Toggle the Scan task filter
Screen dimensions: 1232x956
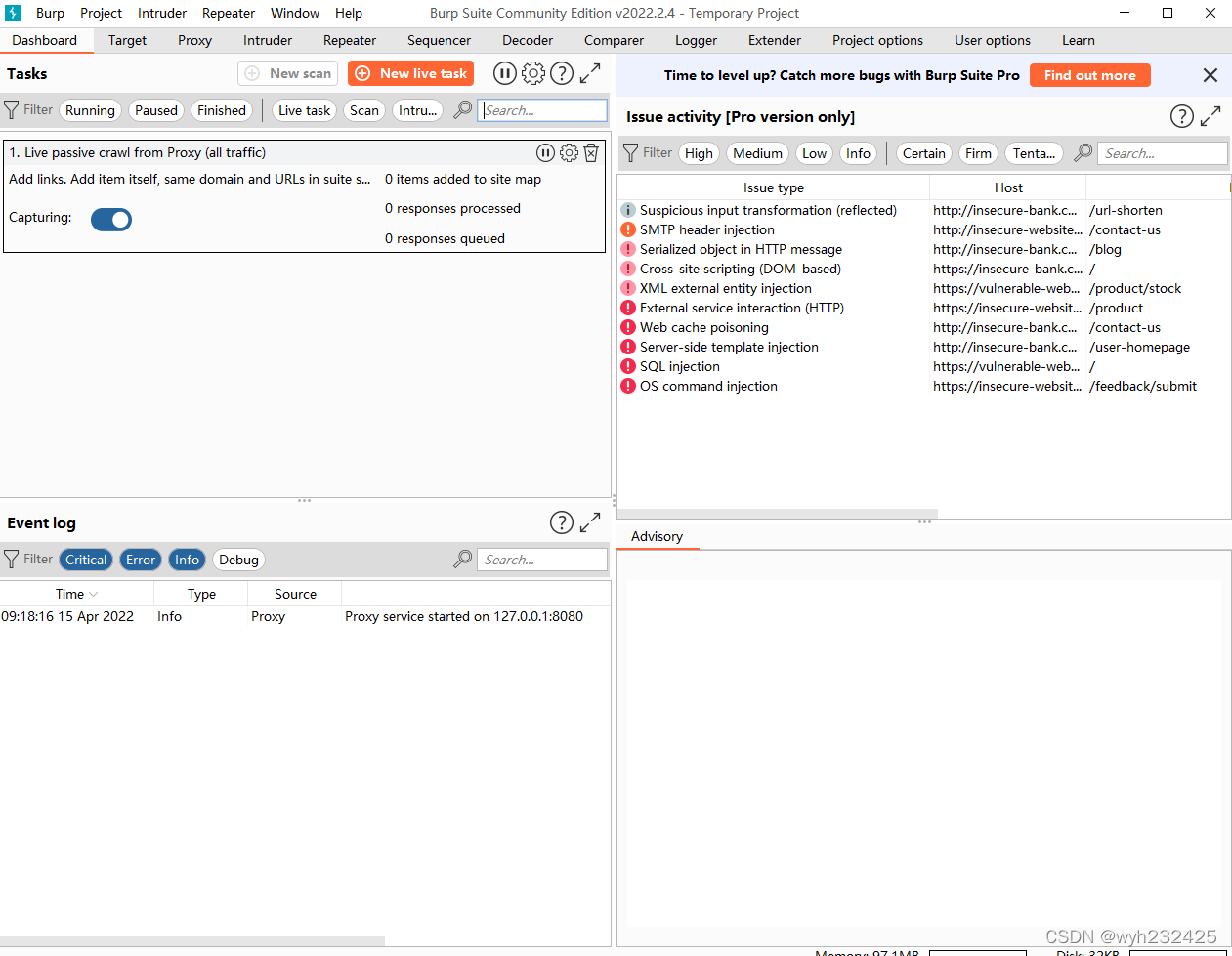(x=364, y=110)
